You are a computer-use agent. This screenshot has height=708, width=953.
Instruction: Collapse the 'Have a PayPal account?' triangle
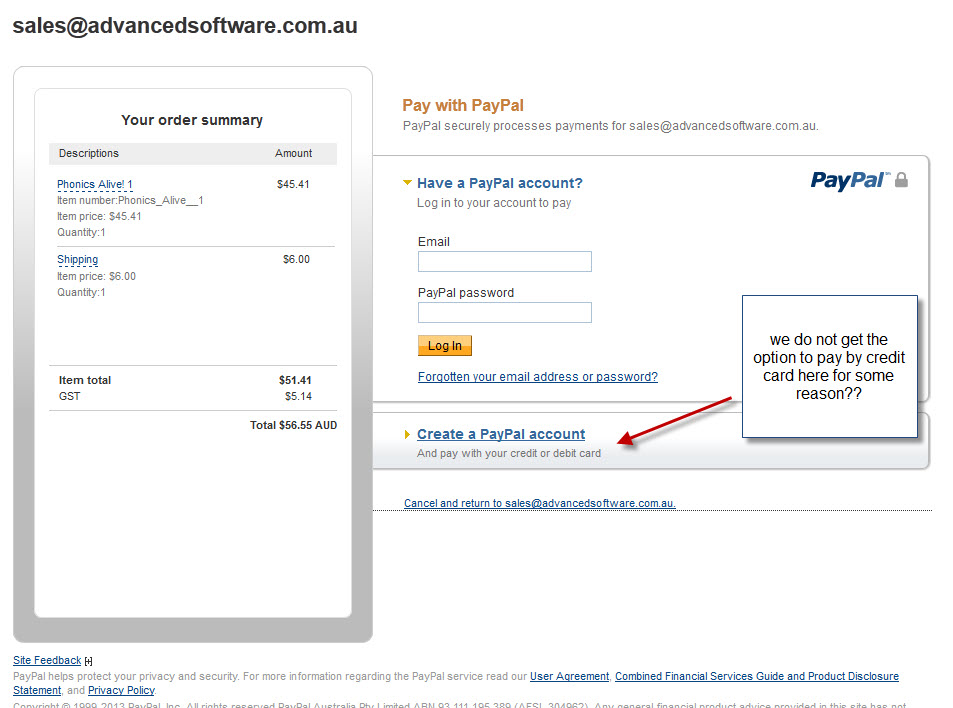407,183
